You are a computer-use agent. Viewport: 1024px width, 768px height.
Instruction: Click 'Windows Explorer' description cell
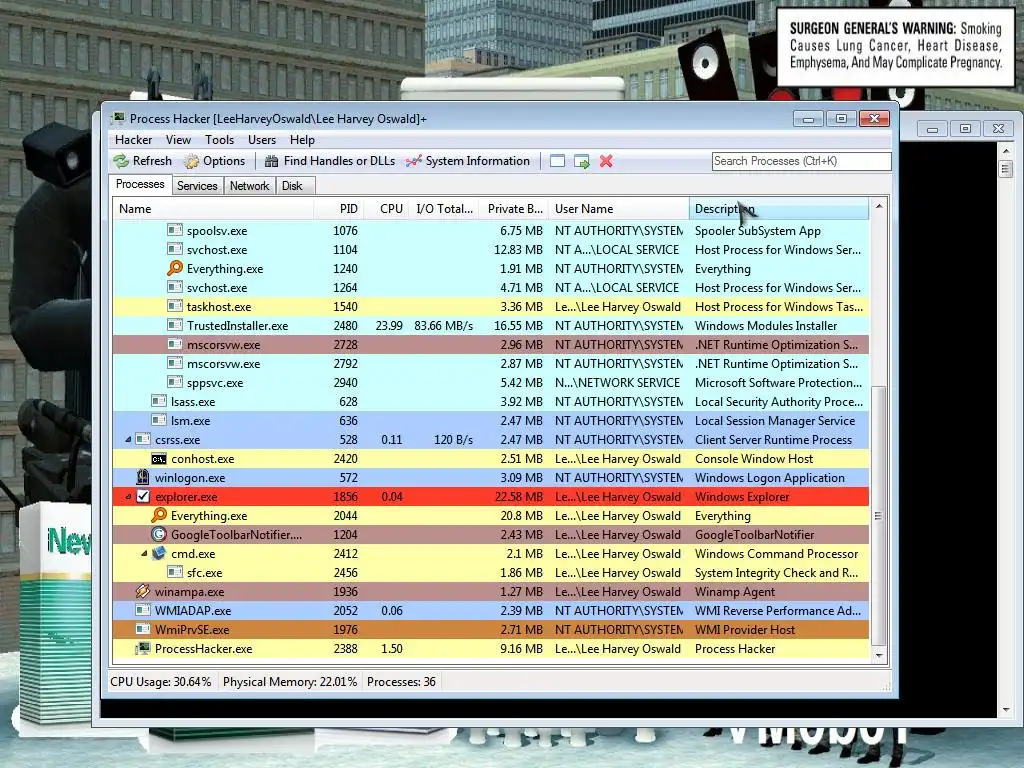[742, 496]
